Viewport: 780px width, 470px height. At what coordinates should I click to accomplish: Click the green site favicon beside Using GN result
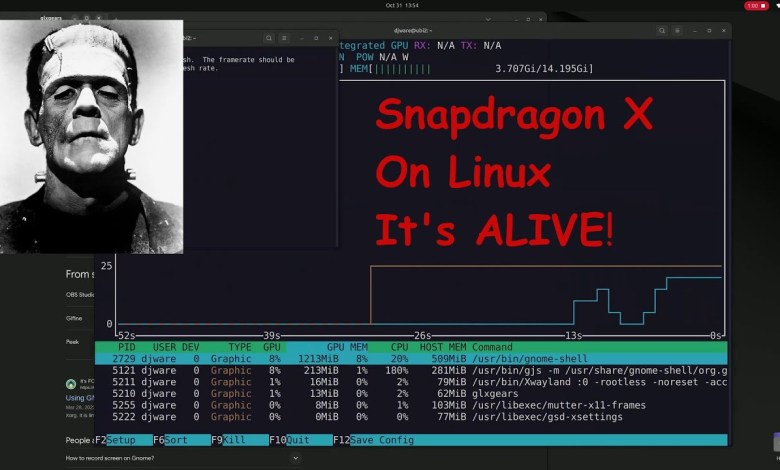click(71, 384)
